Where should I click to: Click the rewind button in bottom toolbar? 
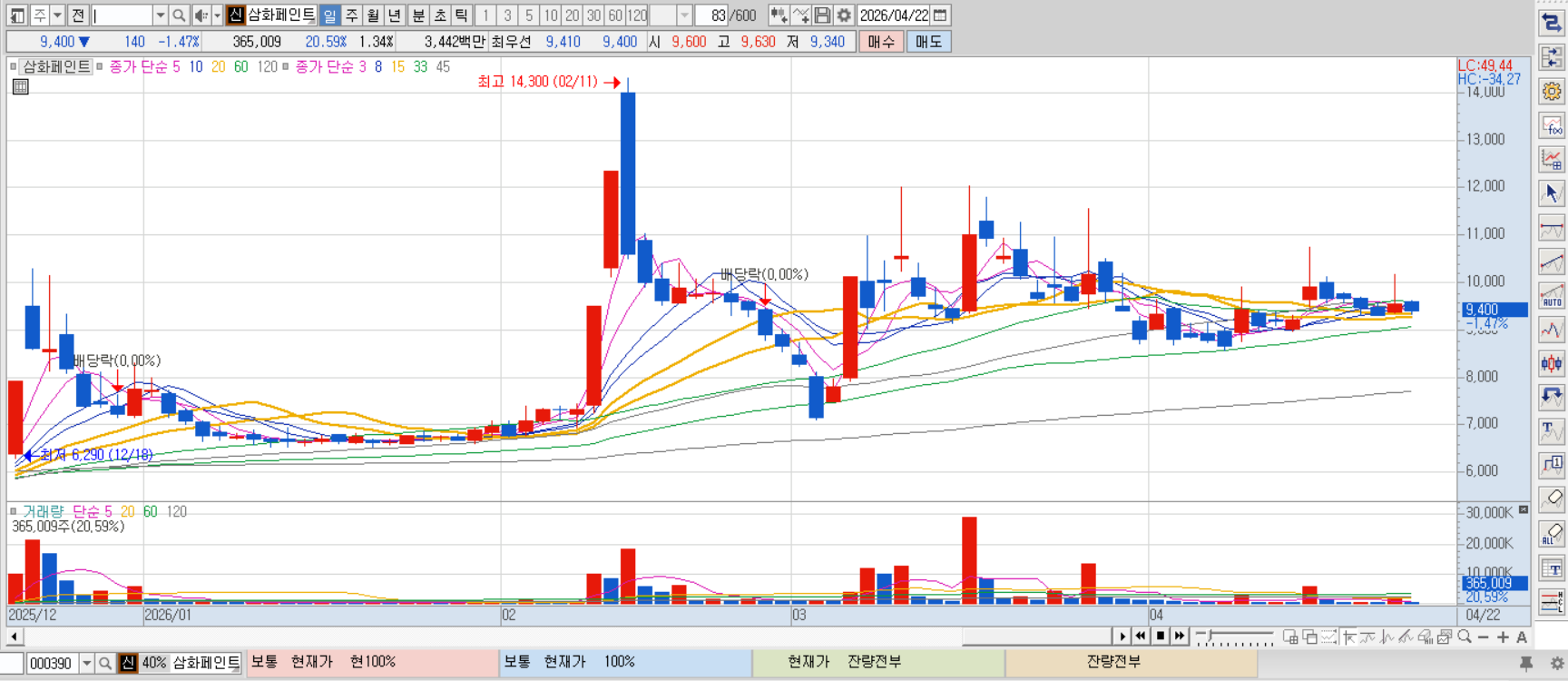1141,637
